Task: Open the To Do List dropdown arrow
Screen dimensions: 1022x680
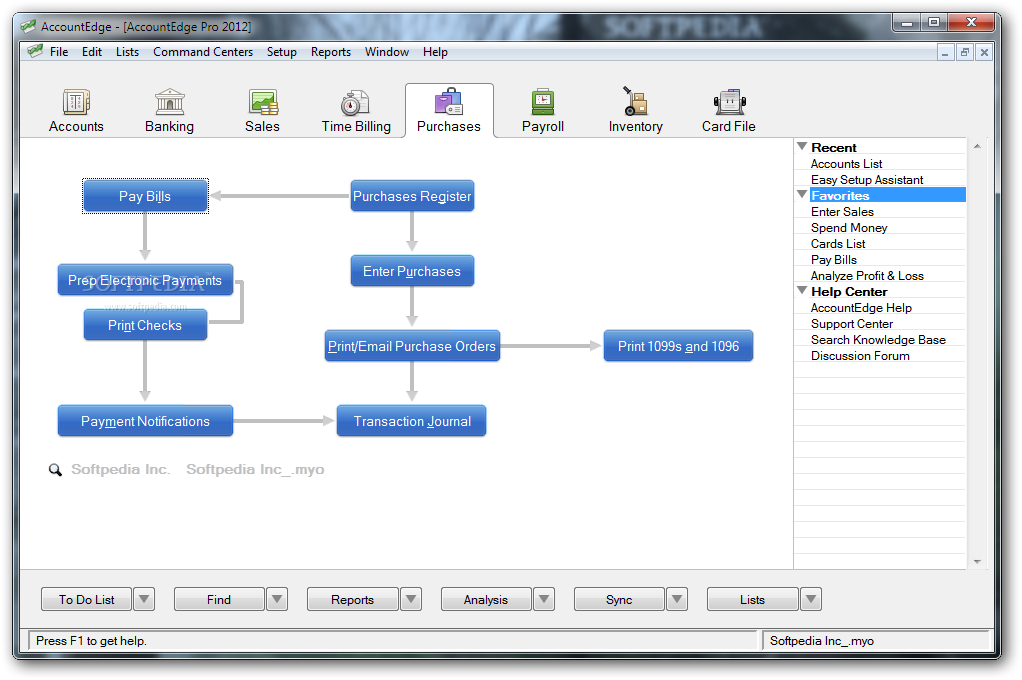Action: tap(144, 599)
